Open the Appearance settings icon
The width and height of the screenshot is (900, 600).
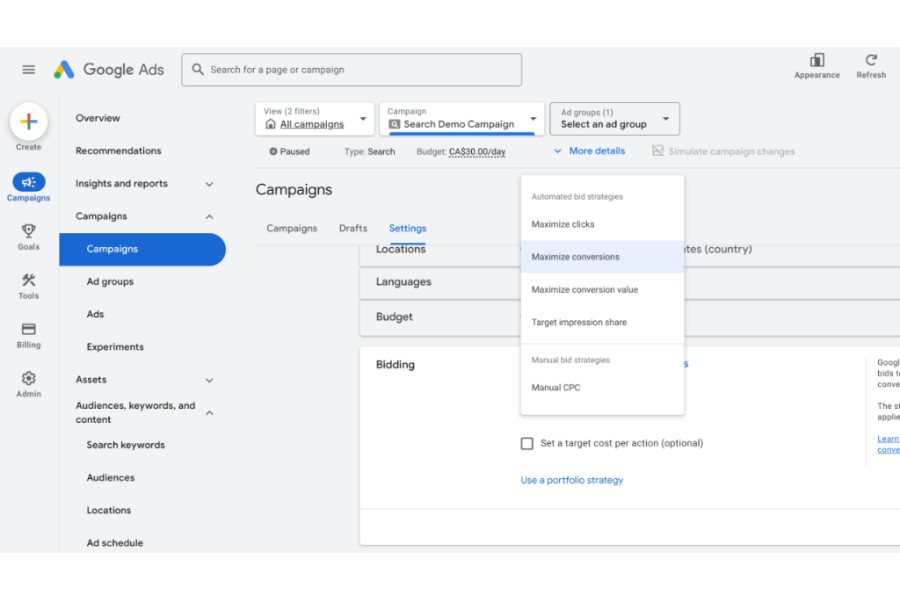tap(817, 60)
